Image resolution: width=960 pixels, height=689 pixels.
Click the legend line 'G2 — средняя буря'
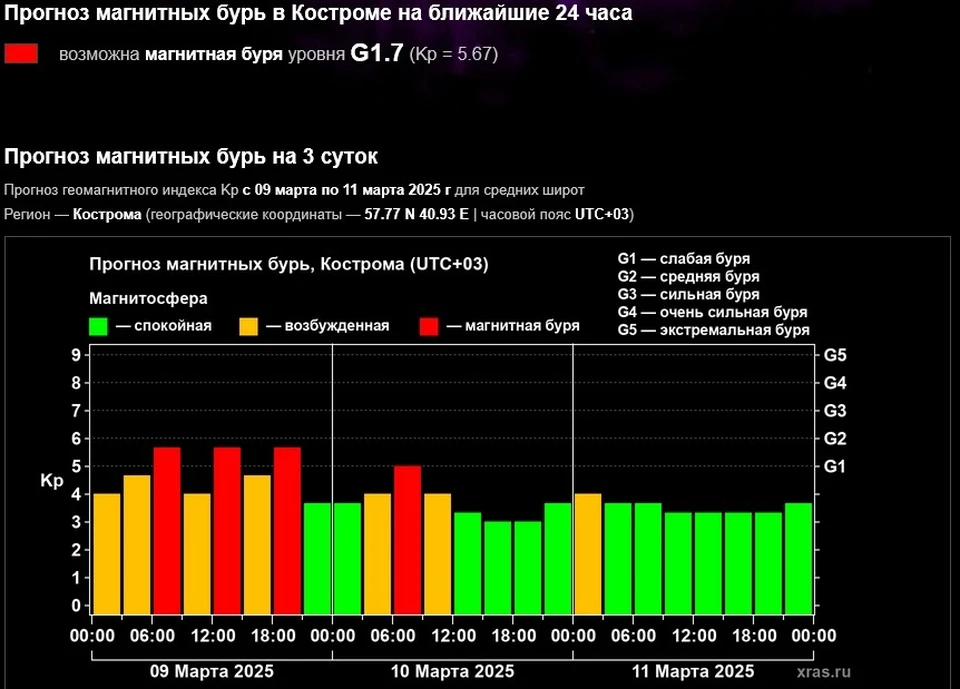[689, 277]
